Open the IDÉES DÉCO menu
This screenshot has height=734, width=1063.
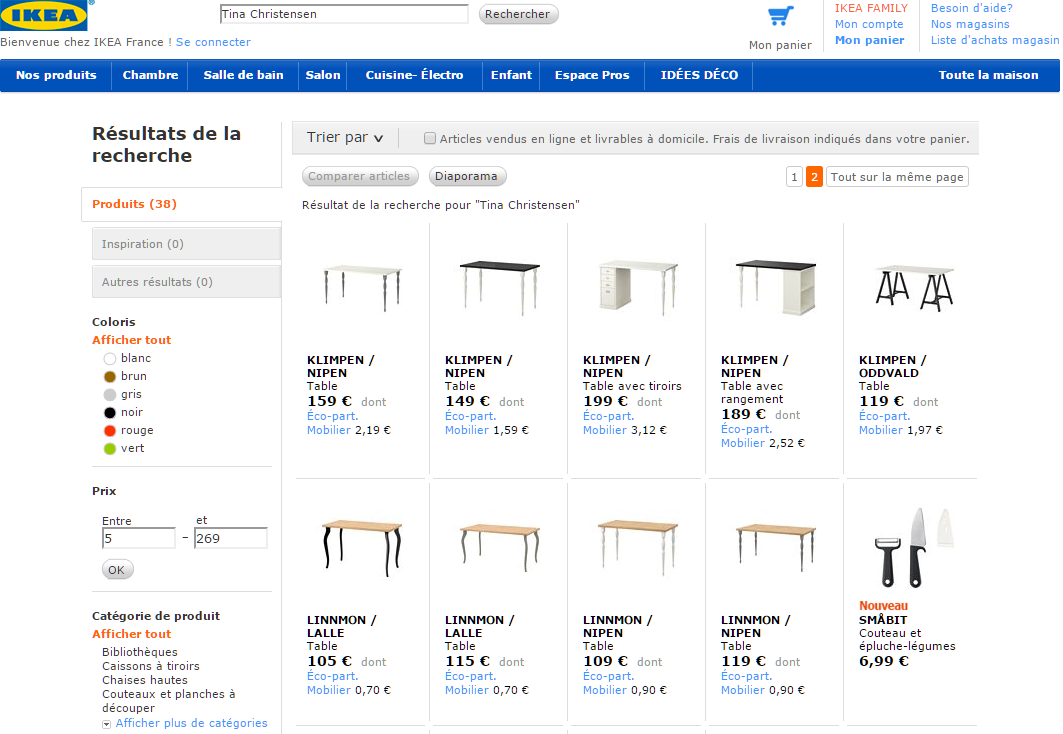click(699, 75)
